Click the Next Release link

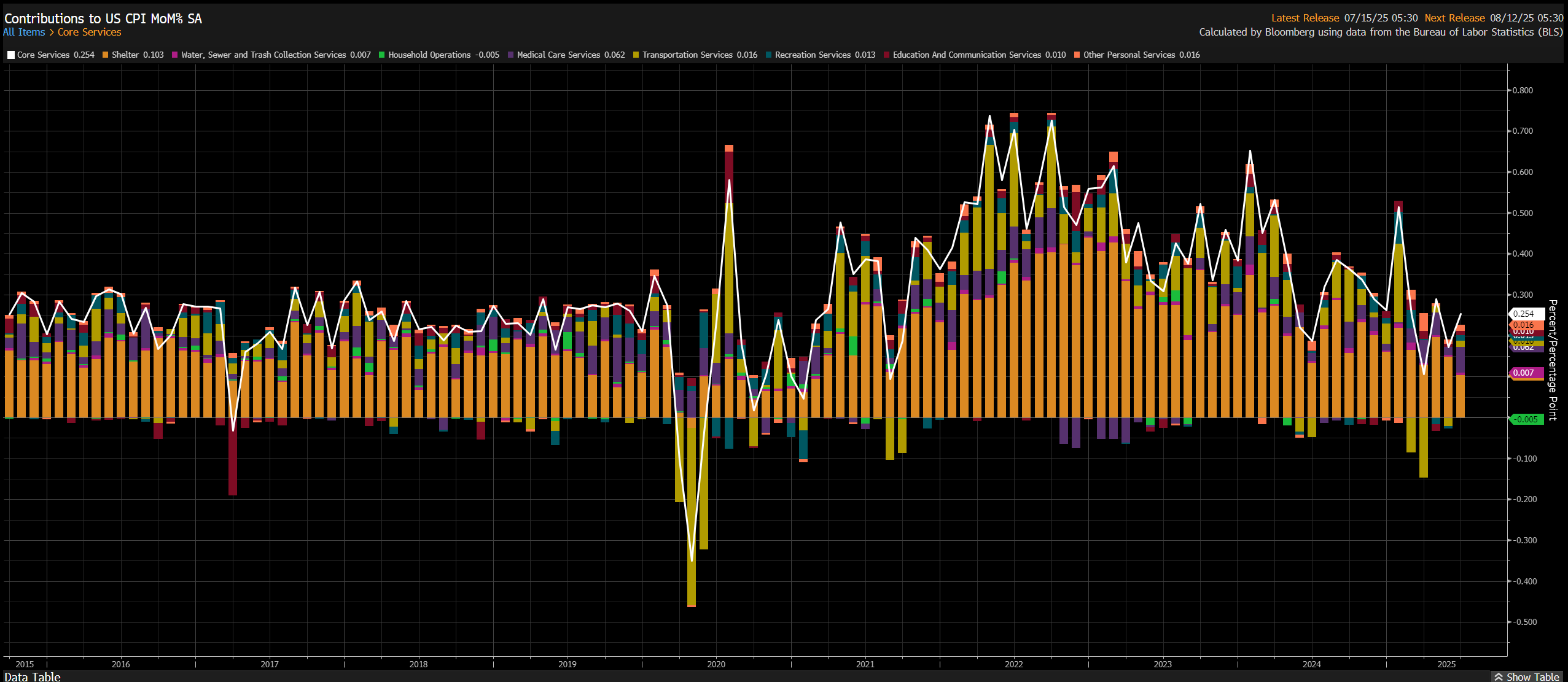pos(1454,18)
